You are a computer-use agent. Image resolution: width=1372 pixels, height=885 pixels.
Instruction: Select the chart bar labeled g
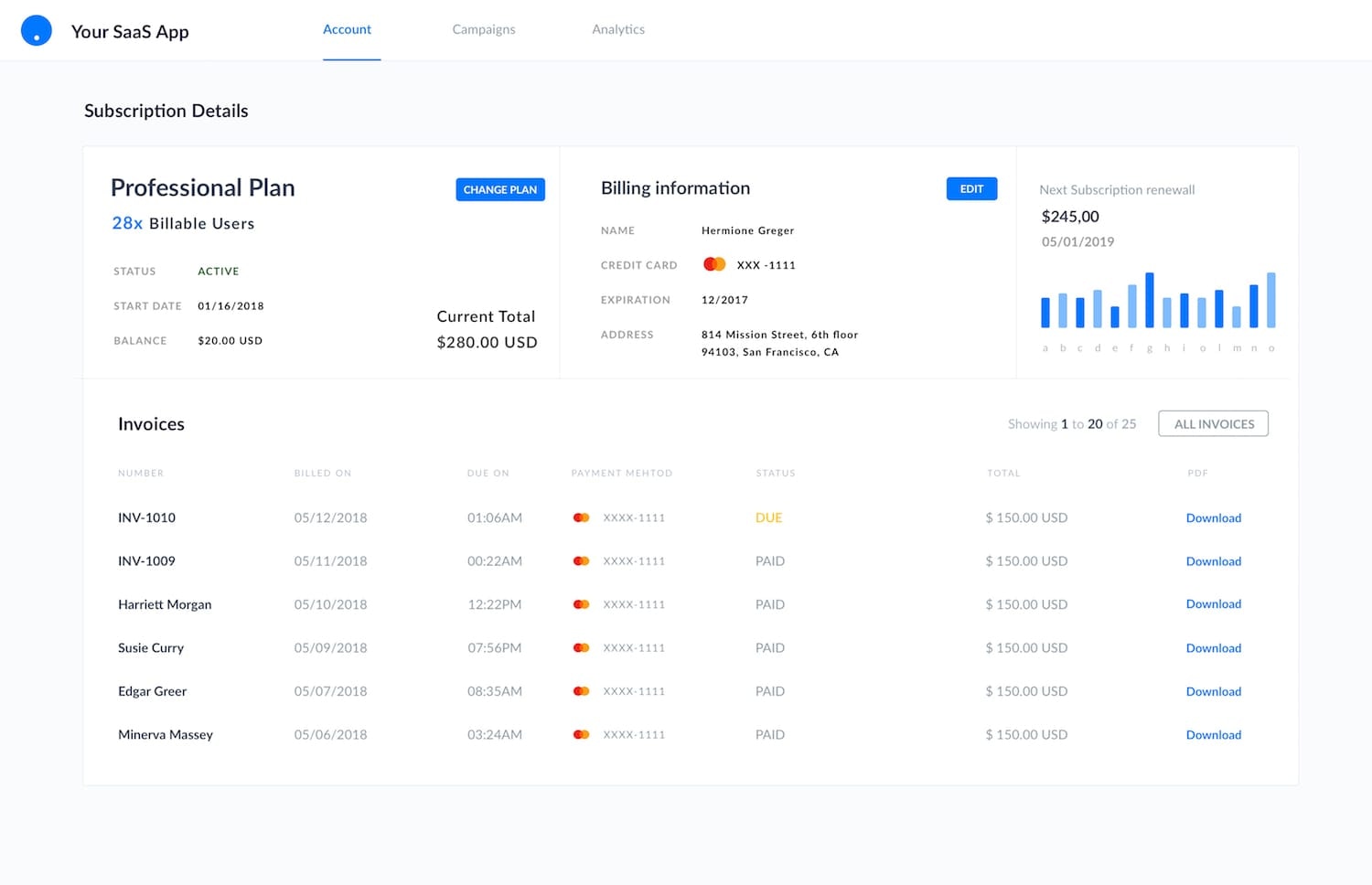[1150, 300]
